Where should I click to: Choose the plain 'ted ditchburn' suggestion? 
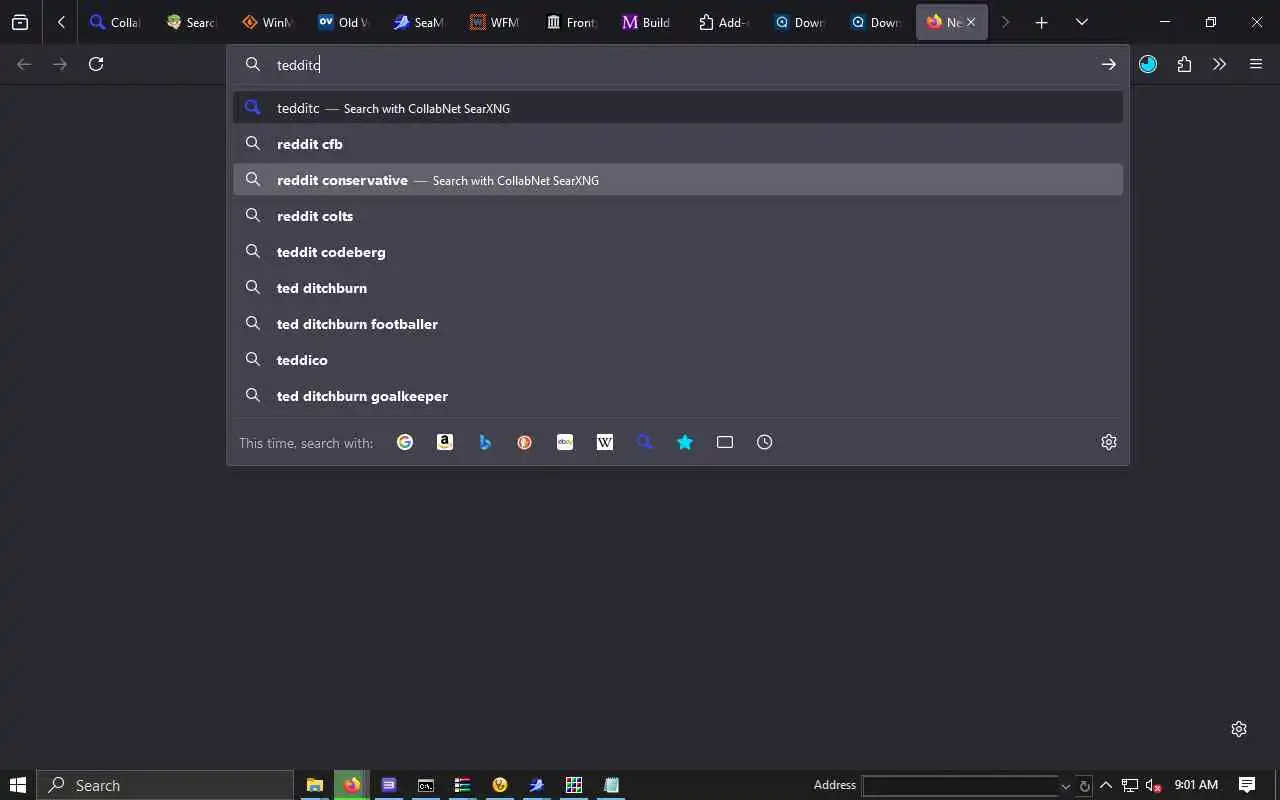pos(678,288)
